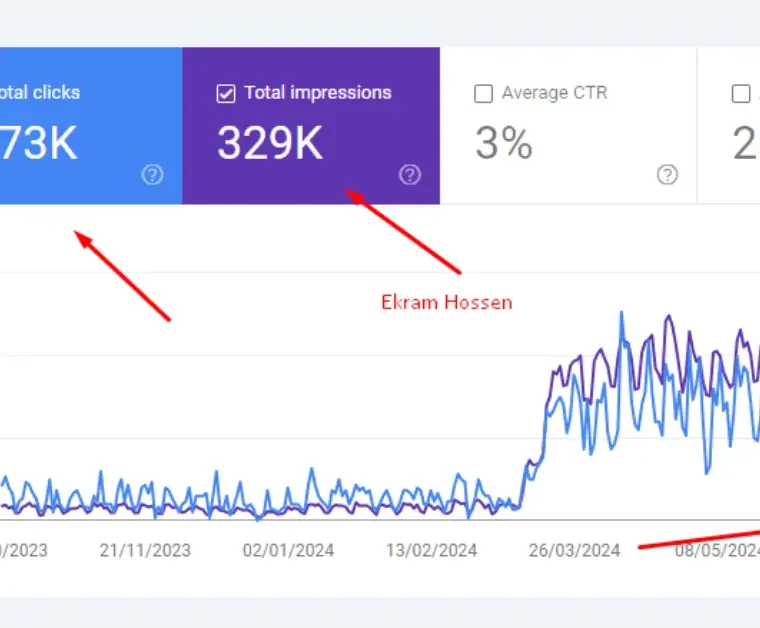This screenshot has height=628, width=760.
Task: Click the Ekram Hossen red watermark text
Action: pyautogui.click(x=446, y=302)
